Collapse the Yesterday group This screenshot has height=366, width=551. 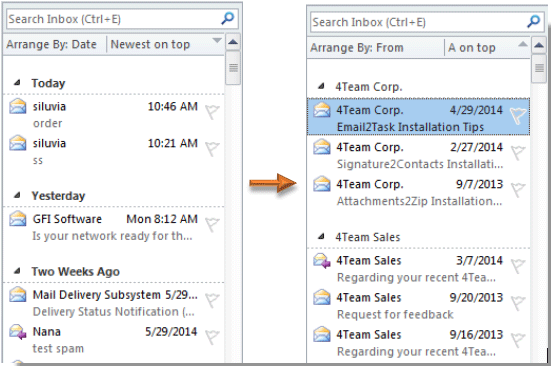(17, 195)
